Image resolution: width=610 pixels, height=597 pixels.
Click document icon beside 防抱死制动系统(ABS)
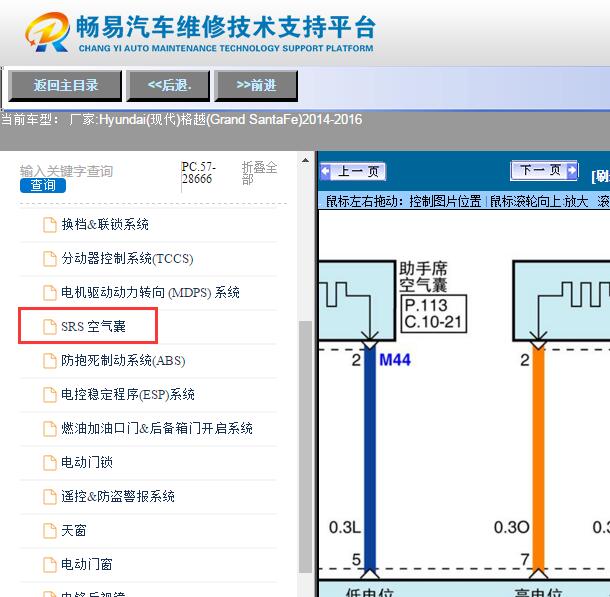pos(49,361)
